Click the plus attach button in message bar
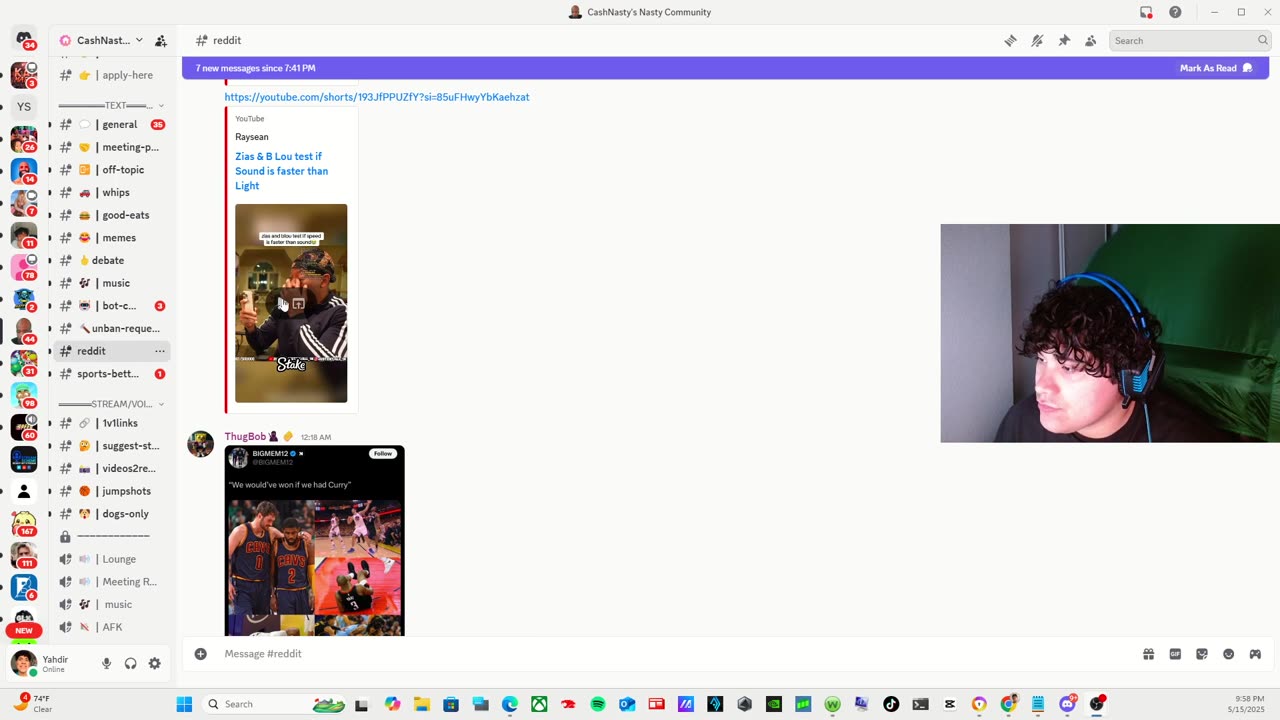The width and height of the screenshot is (1280, 720). [201, 654]
